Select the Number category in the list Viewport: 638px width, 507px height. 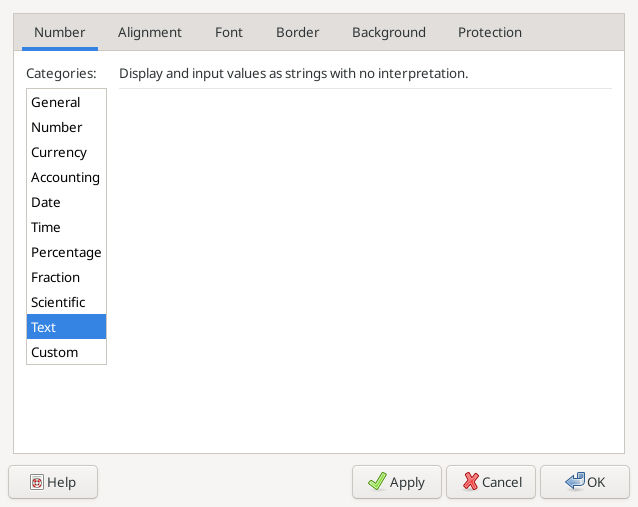click(66, 127)
